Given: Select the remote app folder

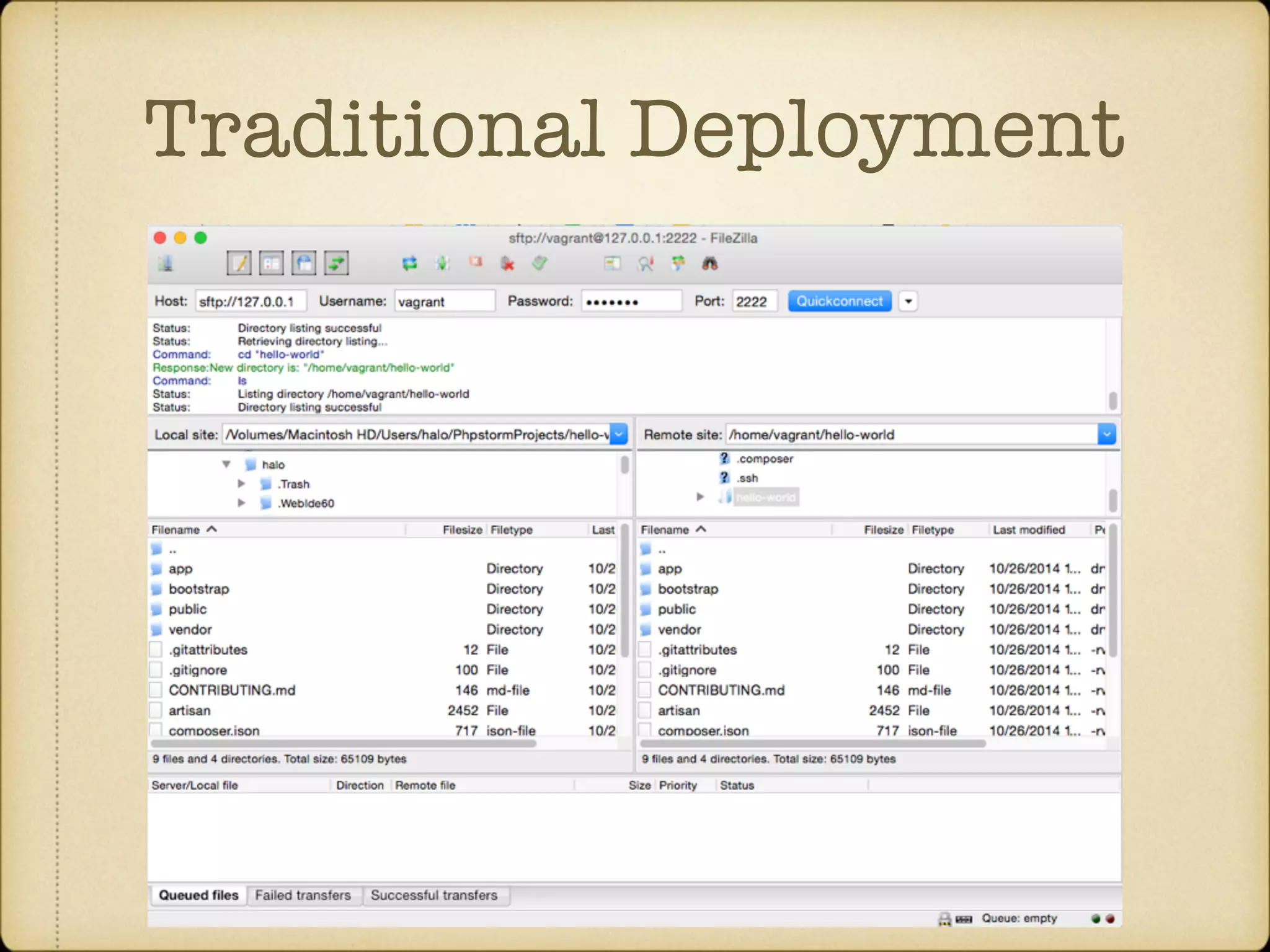Looking at the screenshot, I should (873, 568).
